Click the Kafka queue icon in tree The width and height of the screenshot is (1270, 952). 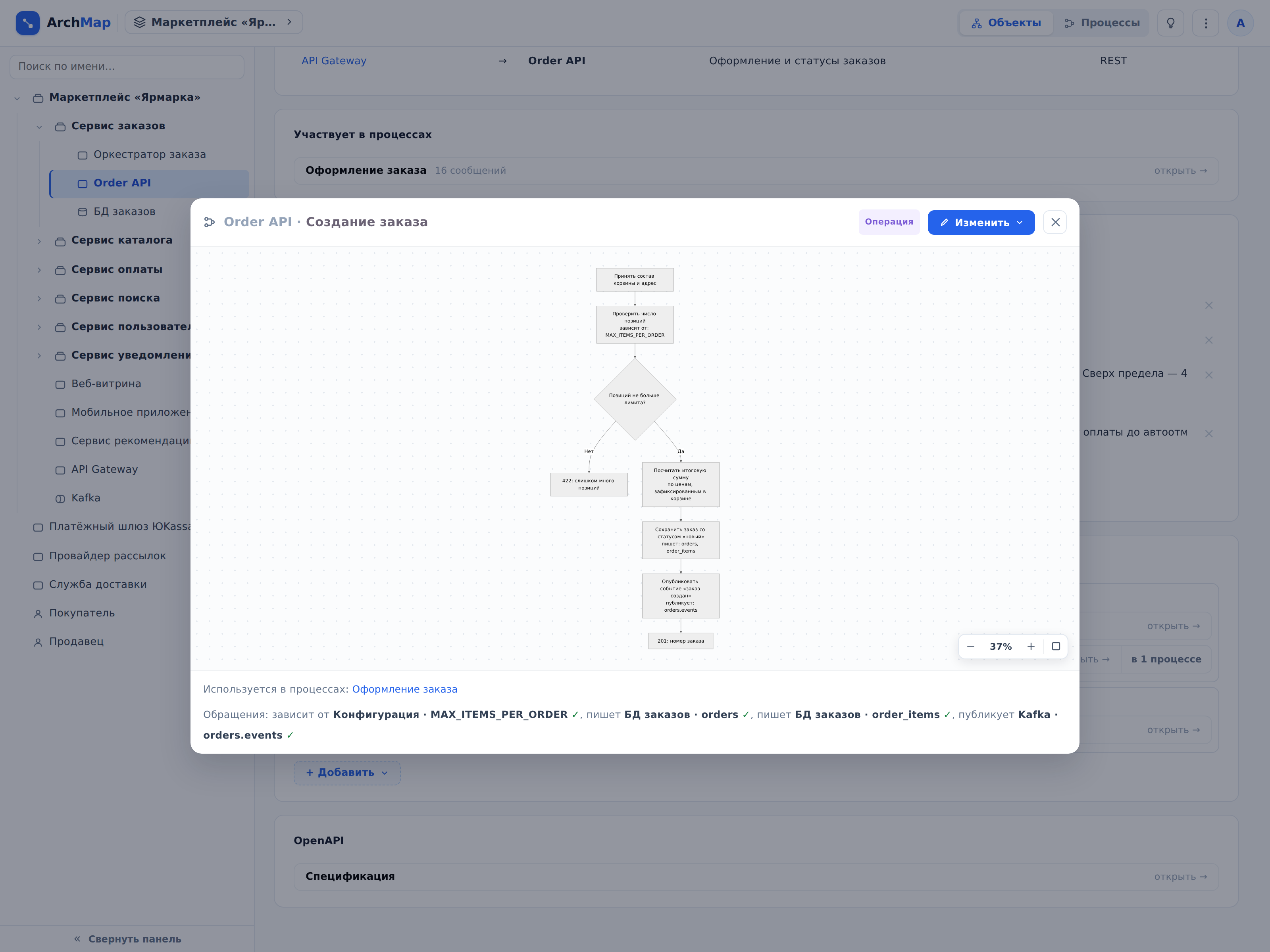click(60, 499)
